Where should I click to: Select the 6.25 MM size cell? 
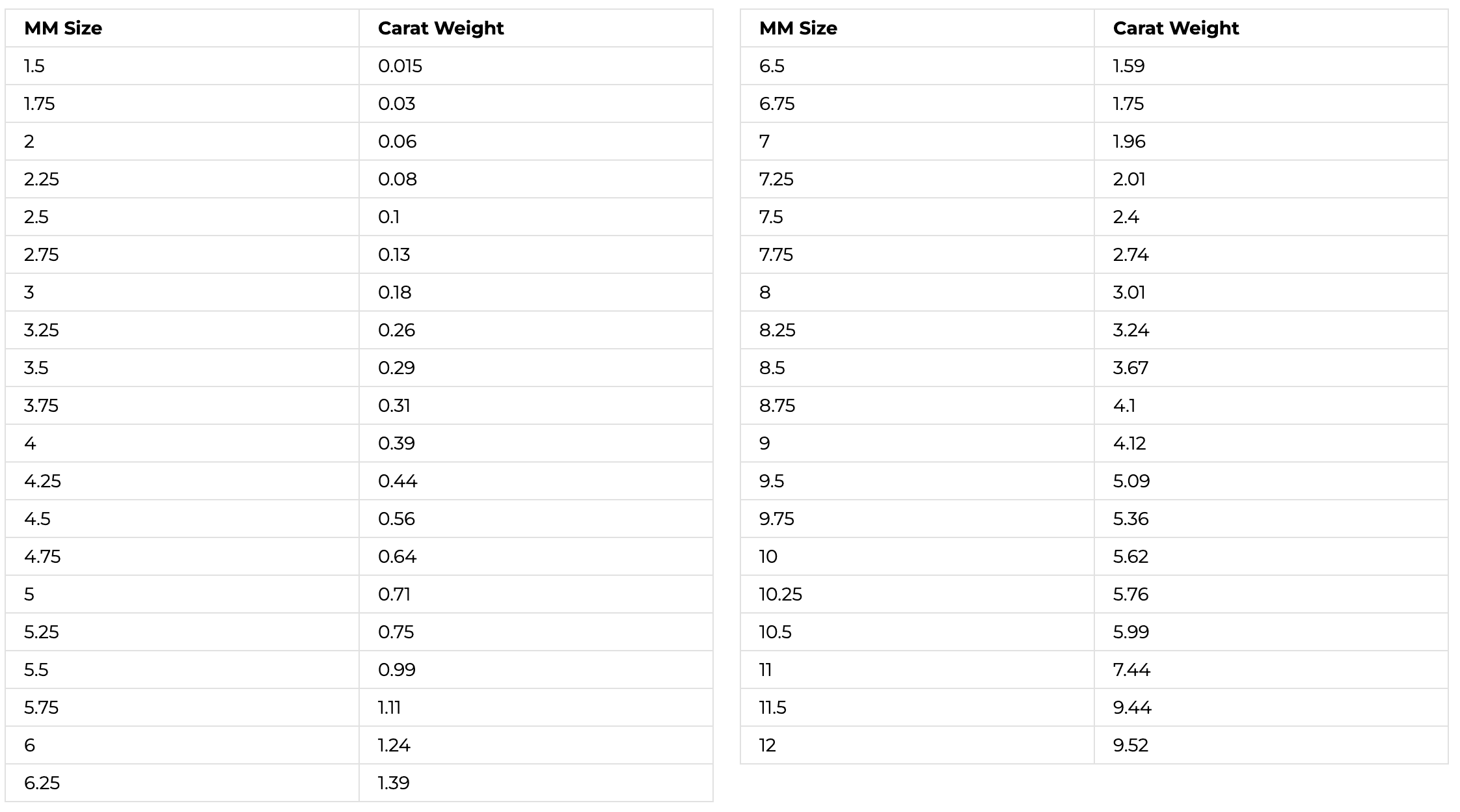click(42, 783)
